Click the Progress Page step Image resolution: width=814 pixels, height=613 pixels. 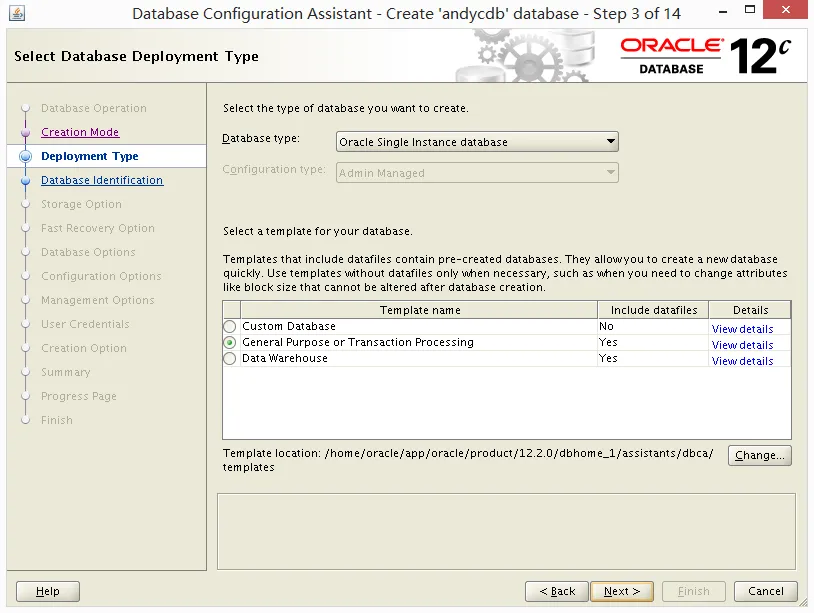78,396
